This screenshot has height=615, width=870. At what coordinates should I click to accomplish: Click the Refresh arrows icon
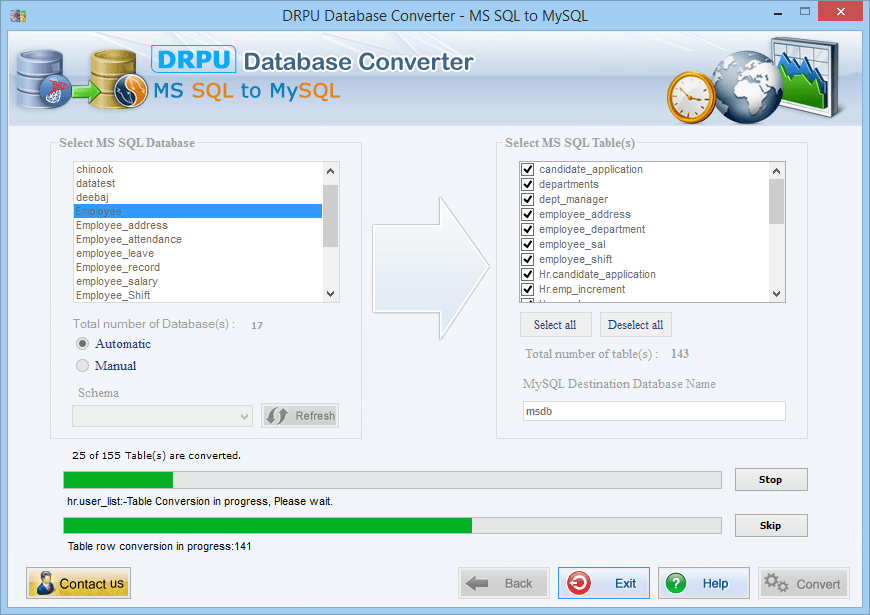tap(276, 416)
